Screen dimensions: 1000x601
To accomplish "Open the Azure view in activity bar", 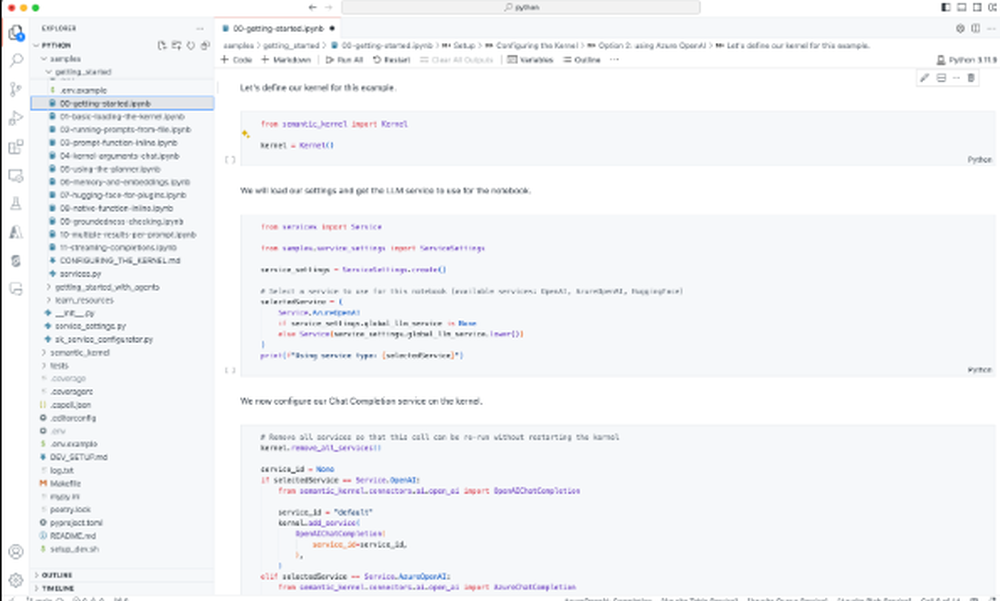I will coord(16,232).
